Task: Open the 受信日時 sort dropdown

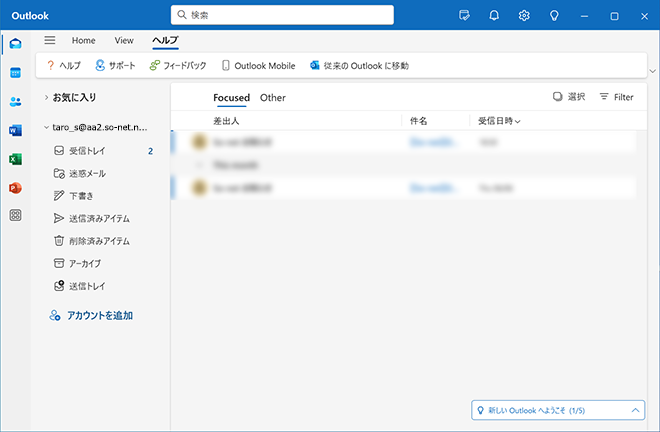Action: 499,121
